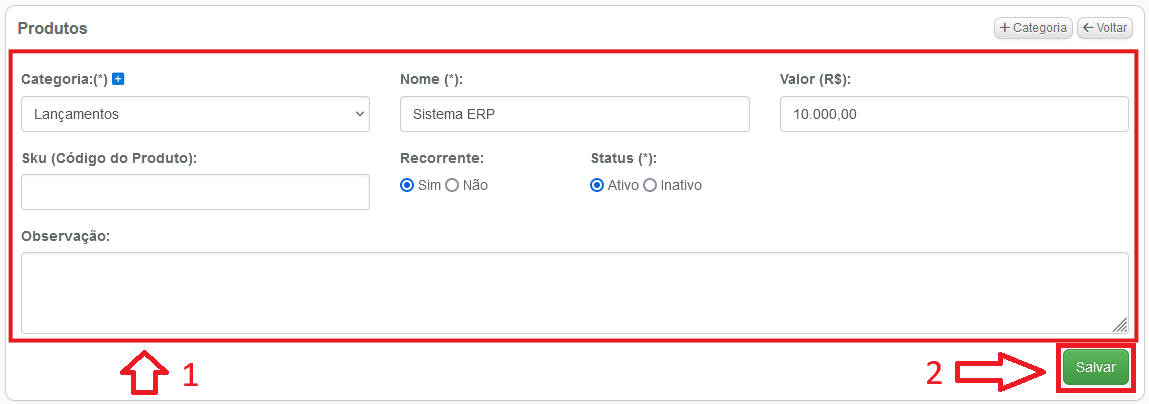This screenshot has height=404, width=1149.
Task: Click into the Nome field with Sistema ERP
Action: tap(575, 114)
